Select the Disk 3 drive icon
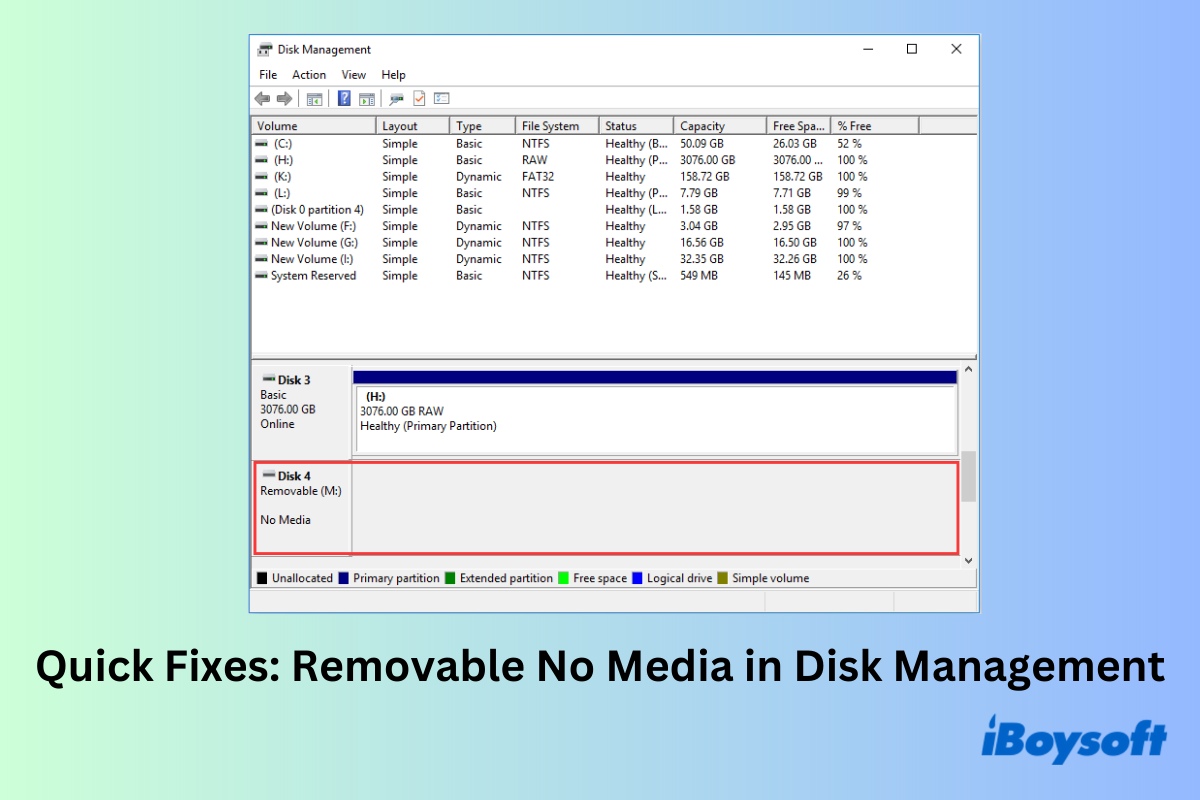1200x800 pixels. (x=267, y=379)
